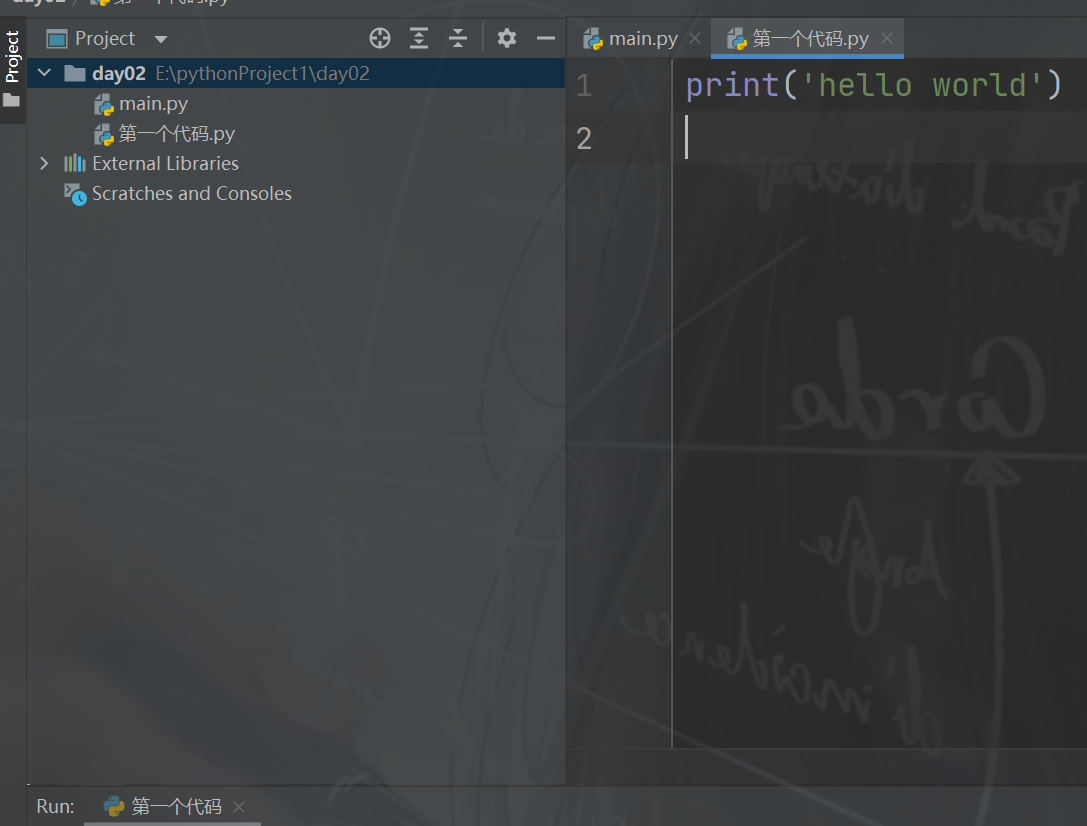This screenshot has height=826, width=1087.
Task: Select 第一个代码.py in the project tree
Action: click(177, 134)
